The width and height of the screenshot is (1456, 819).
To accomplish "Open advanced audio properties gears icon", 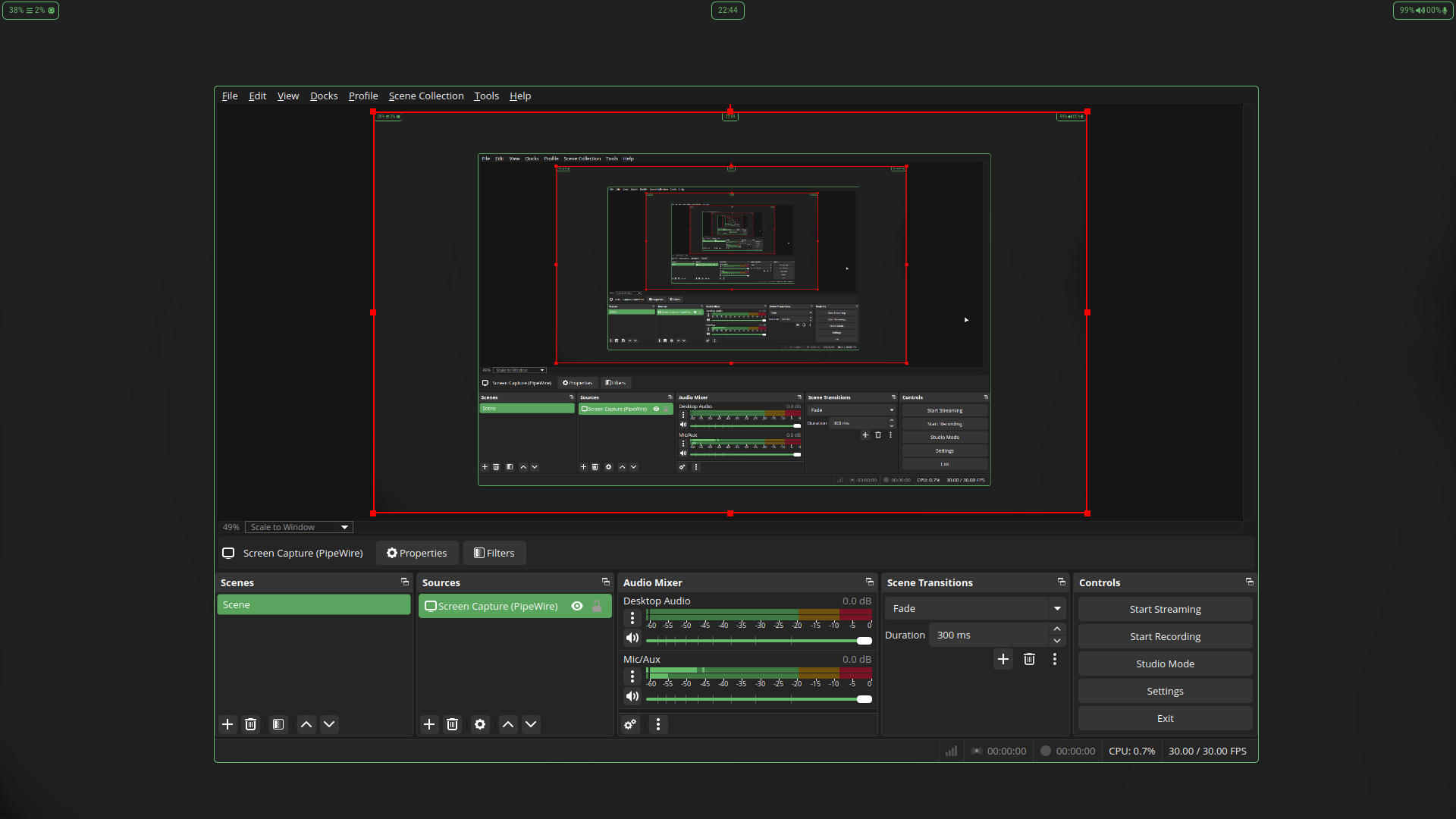I will (x=630, y=724).
